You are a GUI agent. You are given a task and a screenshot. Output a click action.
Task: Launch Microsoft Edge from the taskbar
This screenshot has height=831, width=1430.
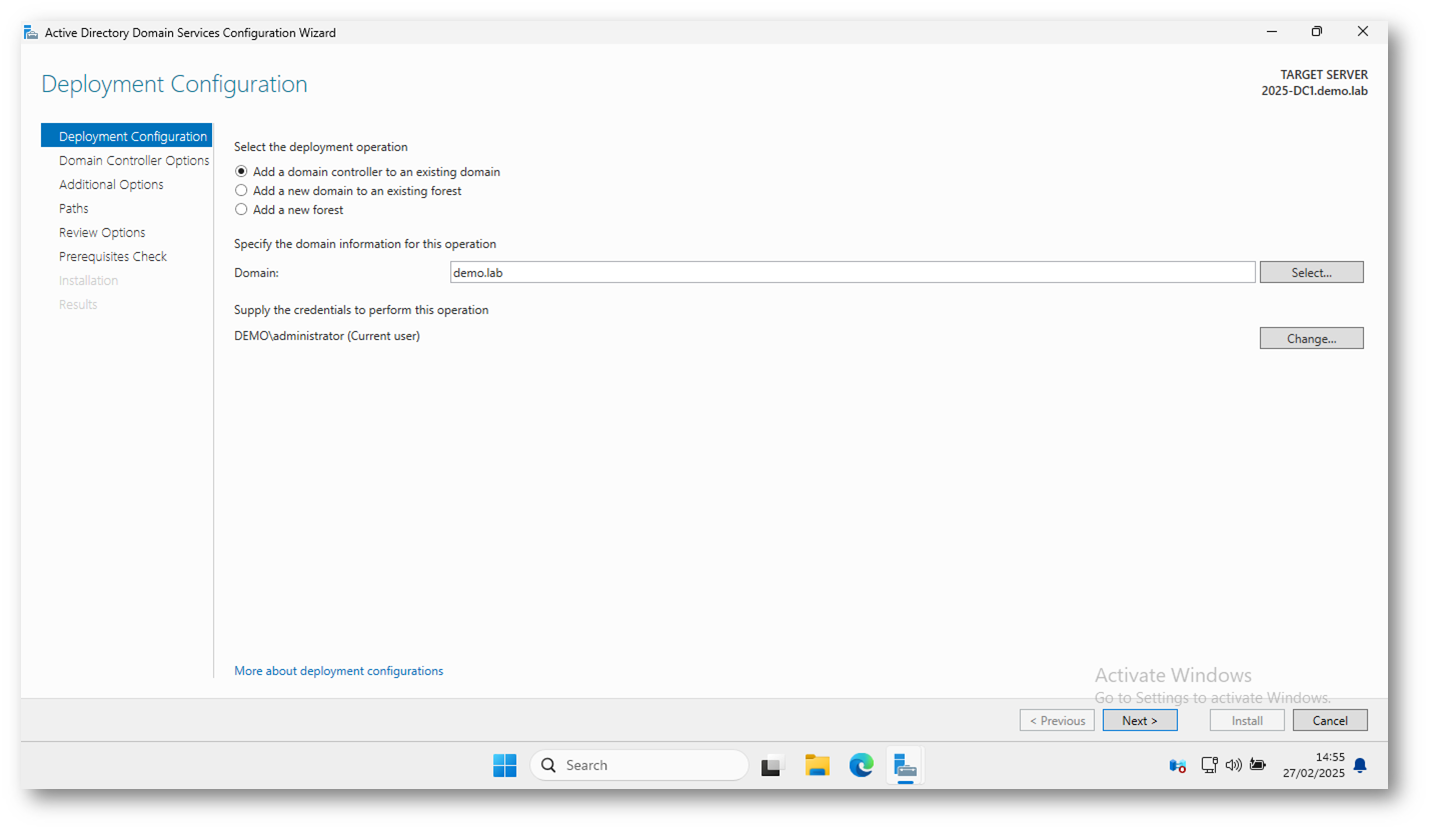click(861, 765)
